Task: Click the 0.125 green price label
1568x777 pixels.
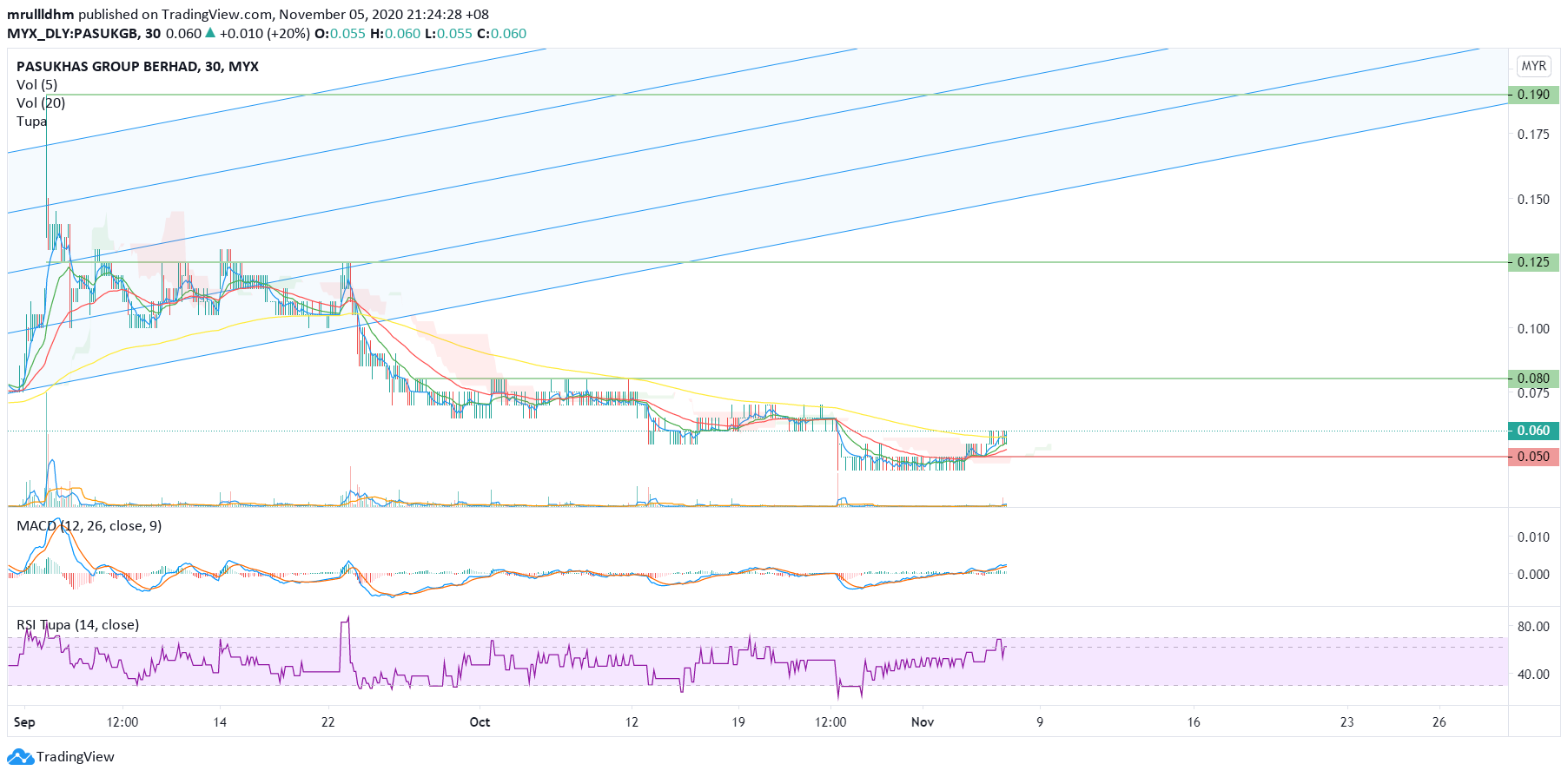Action: [x=1533, y=262]
